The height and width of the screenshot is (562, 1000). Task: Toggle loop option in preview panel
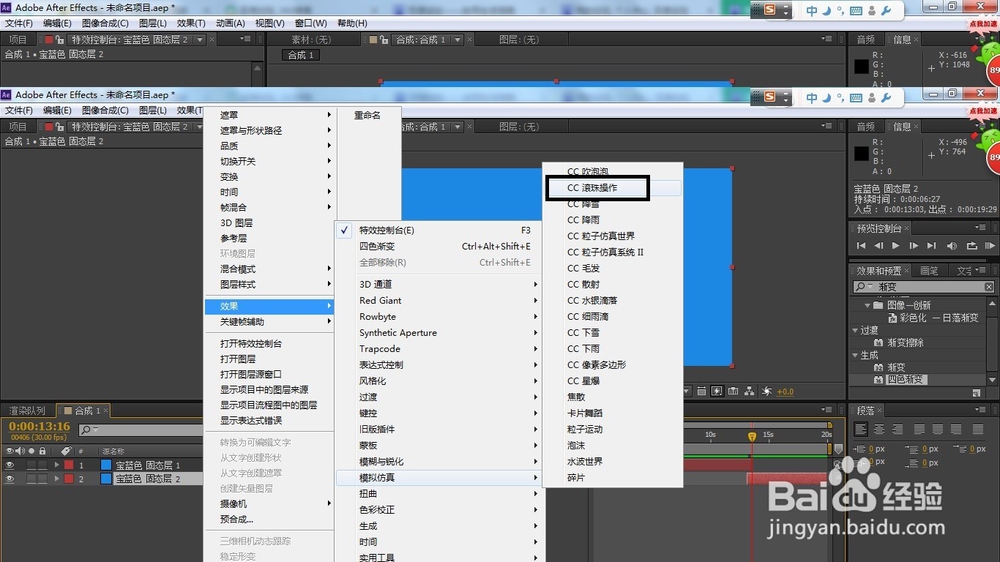(x=971, y=246)
